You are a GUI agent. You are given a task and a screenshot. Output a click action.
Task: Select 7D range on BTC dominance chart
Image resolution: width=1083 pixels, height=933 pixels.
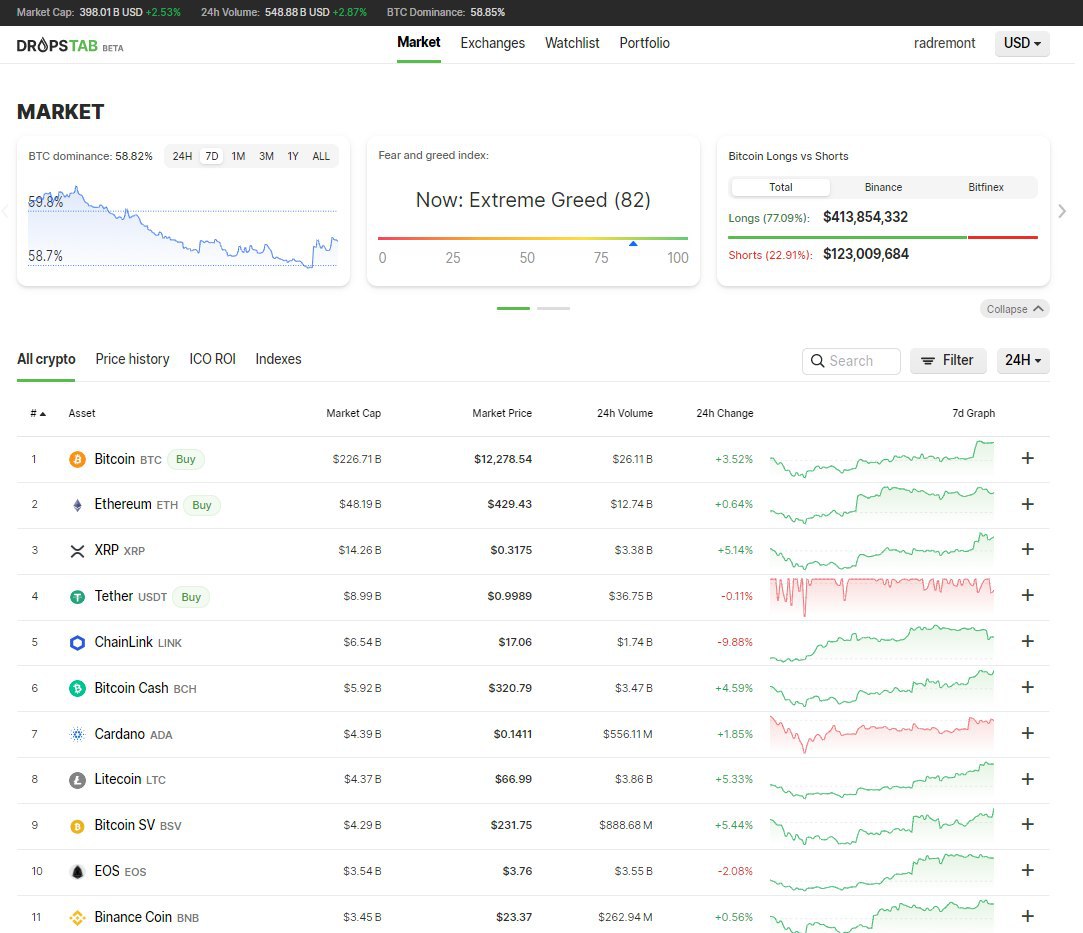pos(212,156)
